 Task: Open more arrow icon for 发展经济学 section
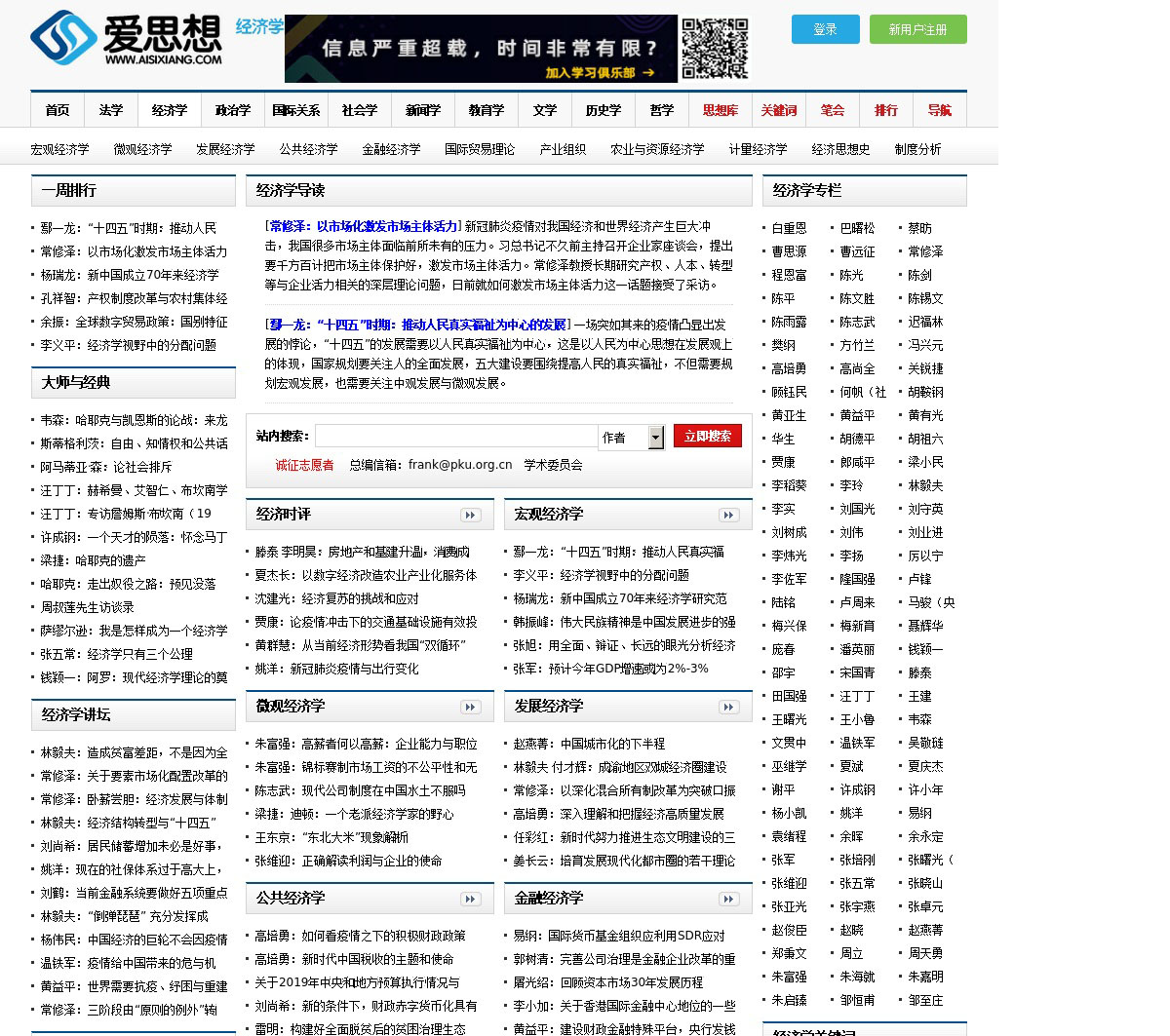729,707
